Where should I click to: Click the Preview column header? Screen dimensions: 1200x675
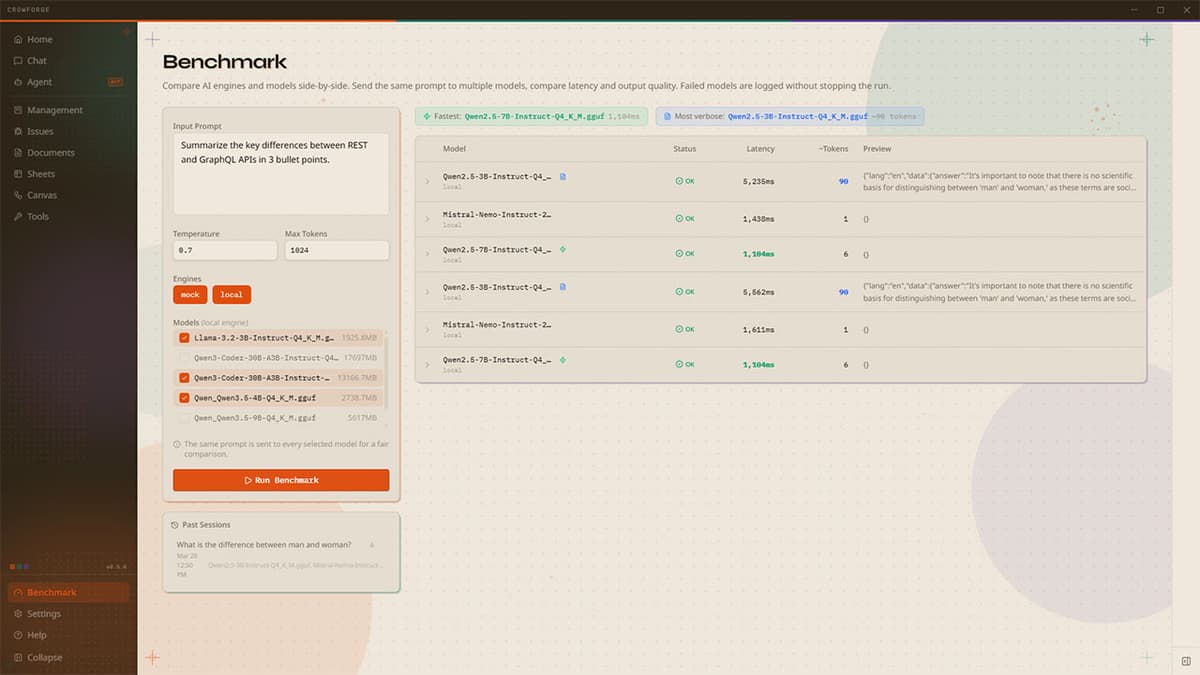(877, 149)
